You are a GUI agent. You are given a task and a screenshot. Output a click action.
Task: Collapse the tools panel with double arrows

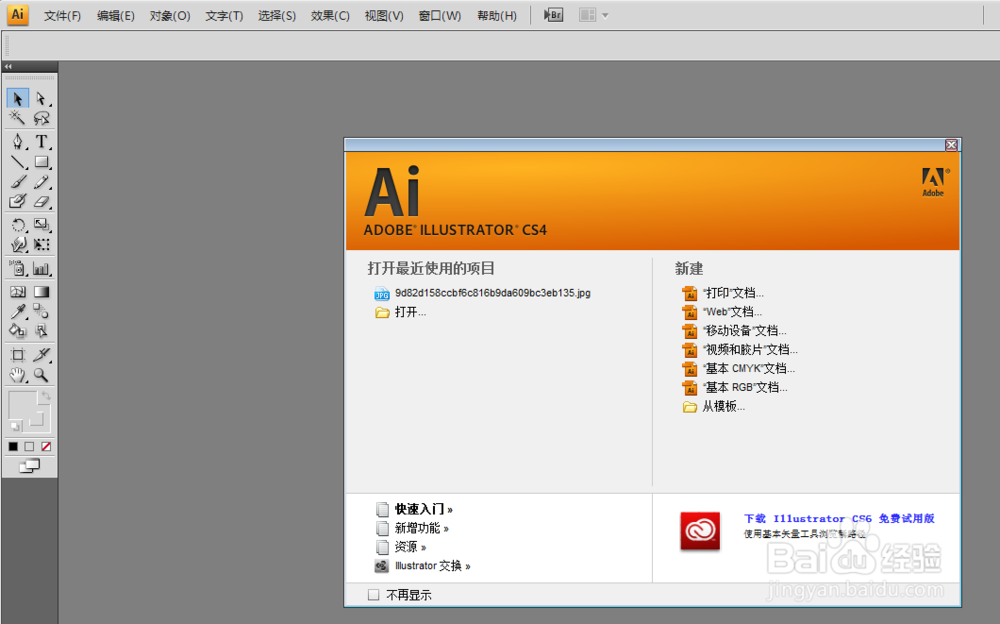[8, 66]
